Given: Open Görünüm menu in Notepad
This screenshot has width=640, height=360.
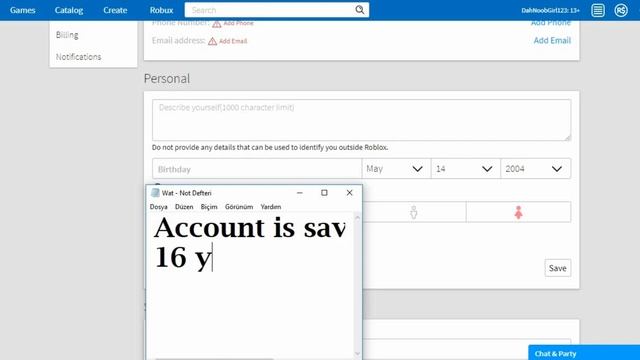Looking at the screenshot, I should tap(239, 207).
